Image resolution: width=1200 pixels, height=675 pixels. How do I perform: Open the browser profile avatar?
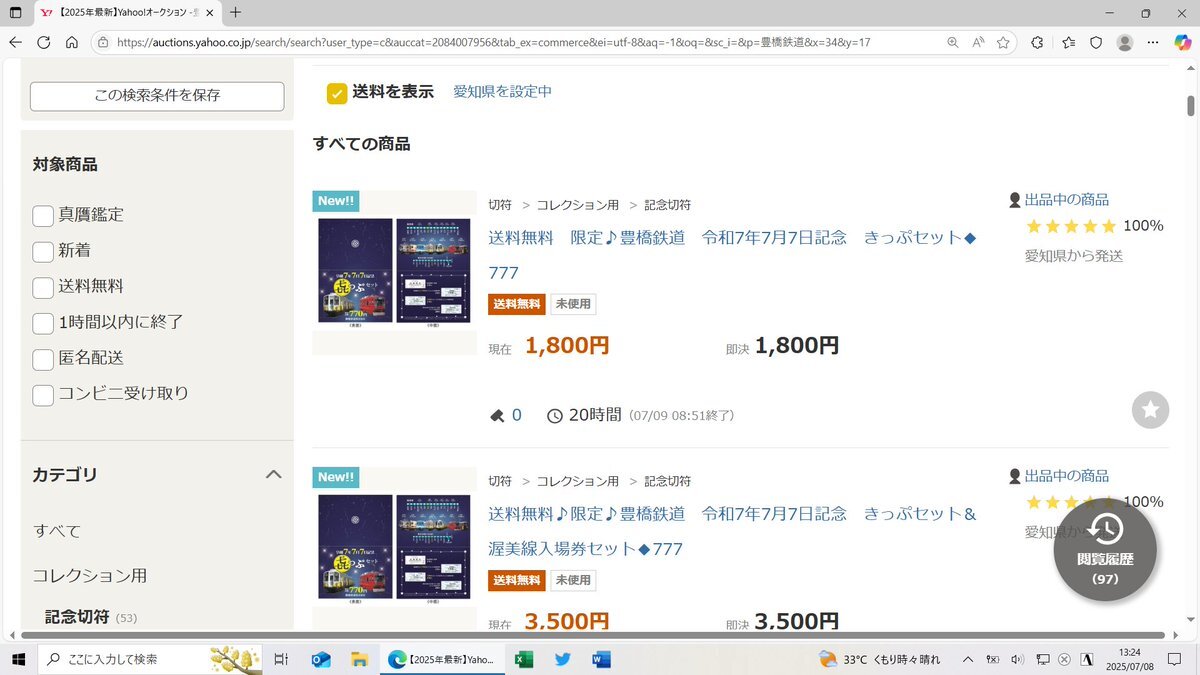pos(1125,42)
